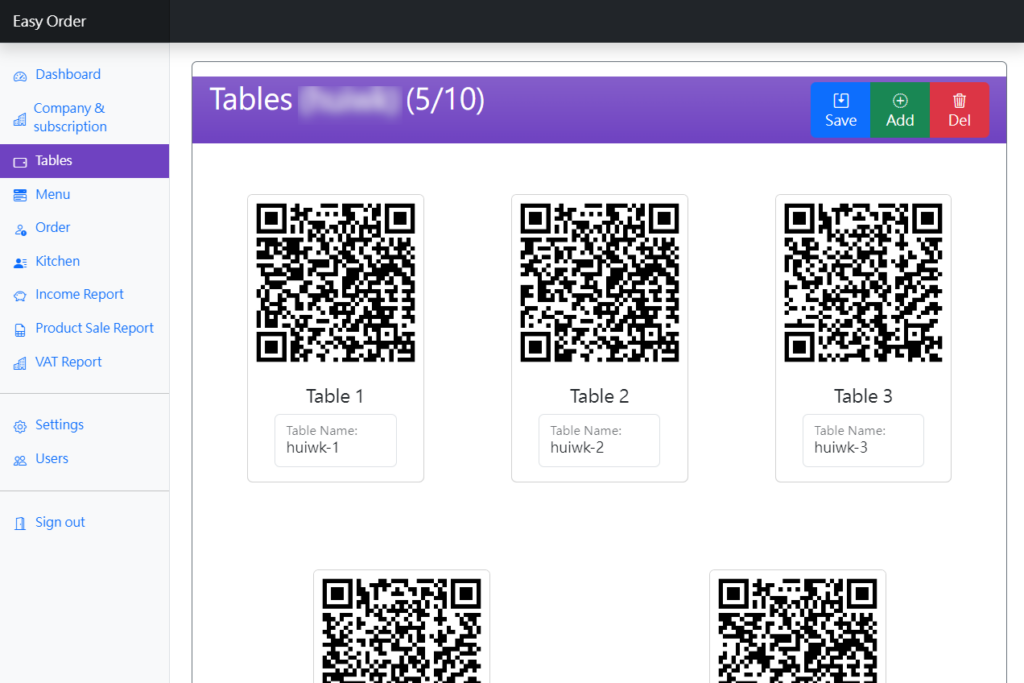
Task: Open the VAT Report
Action: coord(69,362)
